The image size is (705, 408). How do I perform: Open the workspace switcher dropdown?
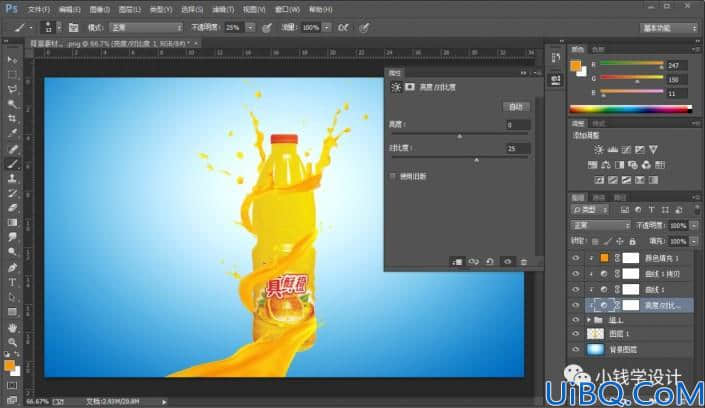[x=669, y=28]
